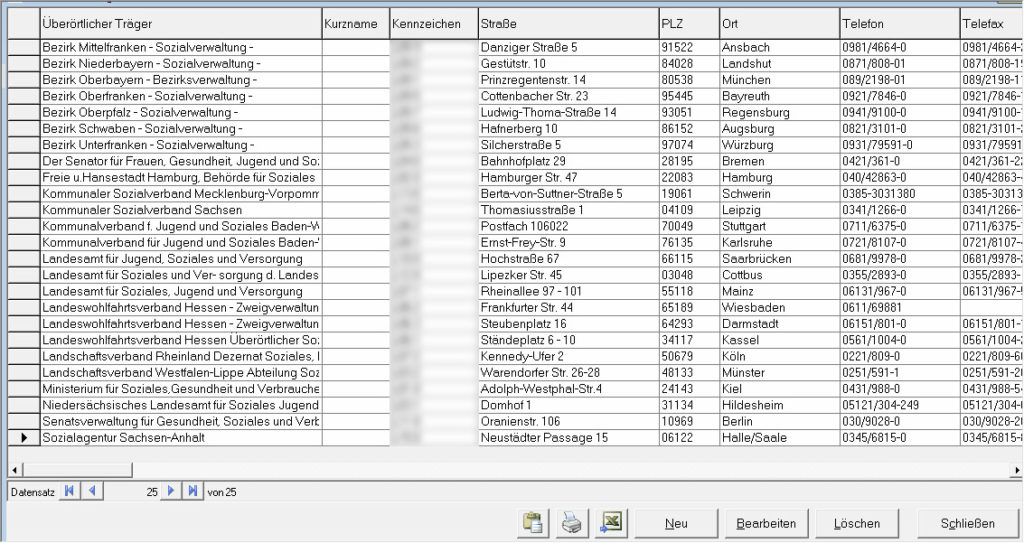The width and height of the screenshot is (1024, 543).
Task: Close the dialog with Schließen
Action: [967, 523]
